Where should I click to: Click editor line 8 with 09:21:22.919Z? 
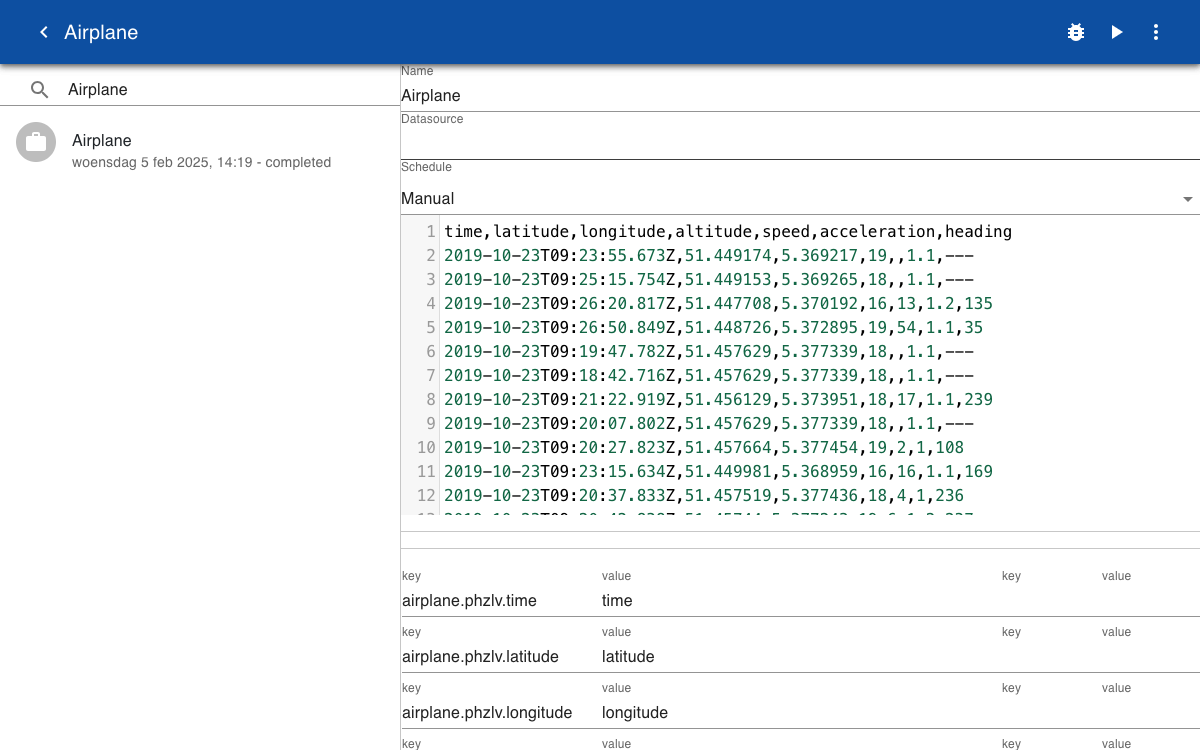pyautogui.click(x=719, y=400)
